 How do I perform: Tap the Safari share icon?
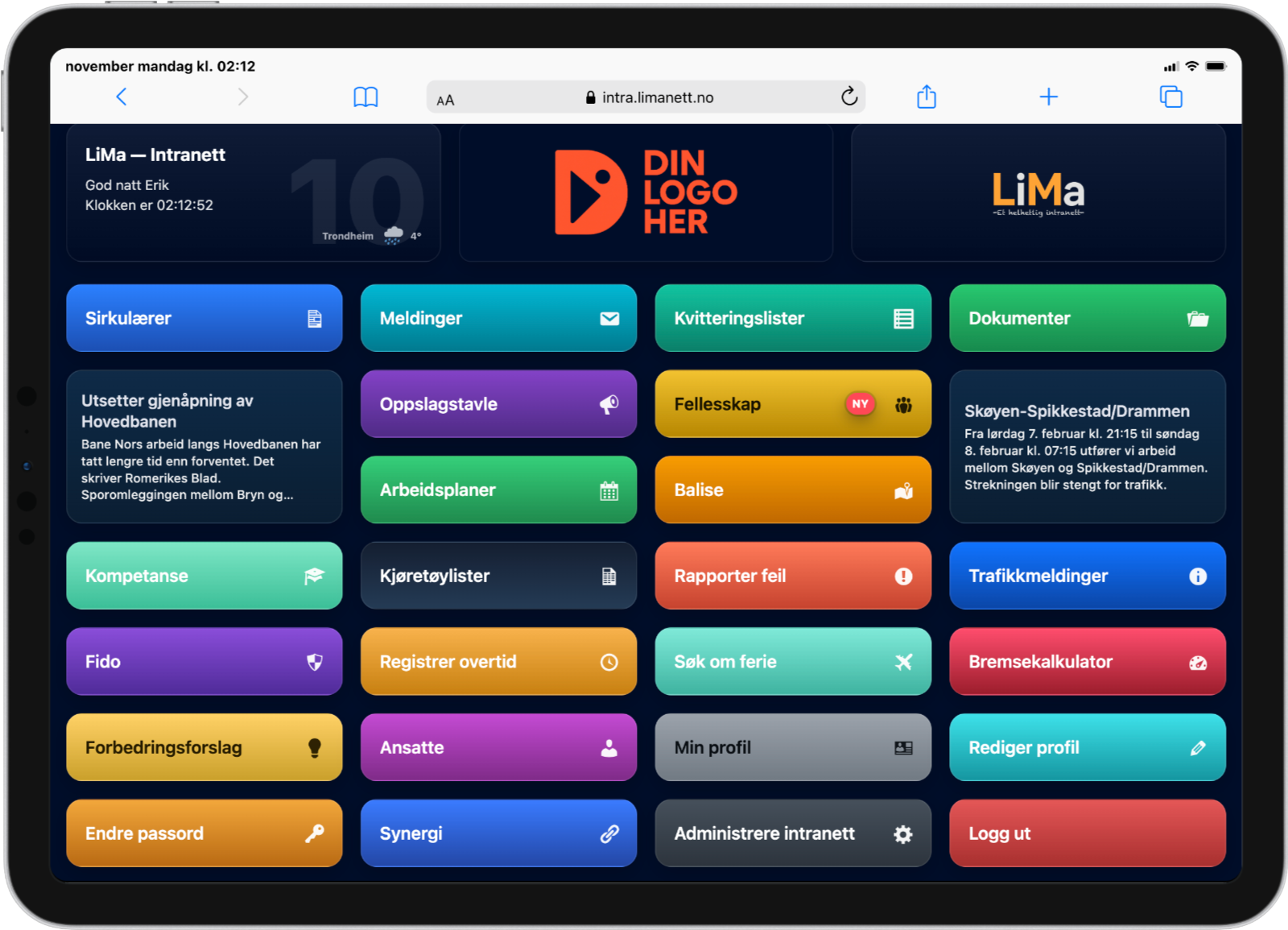coord(927,97)
